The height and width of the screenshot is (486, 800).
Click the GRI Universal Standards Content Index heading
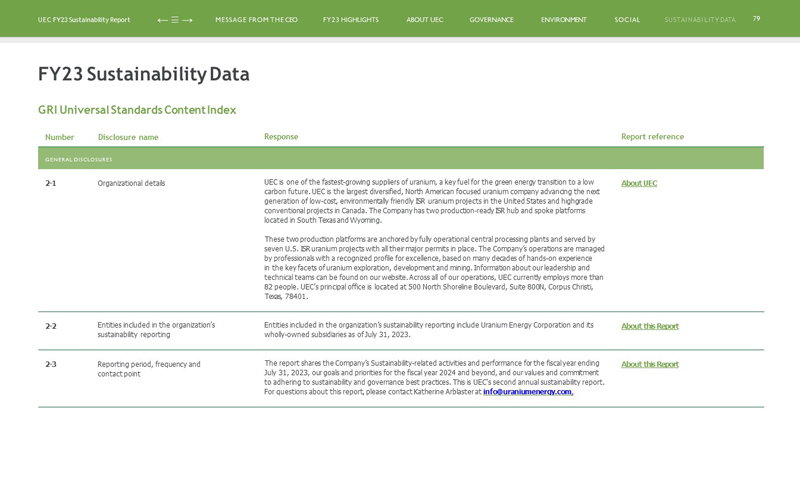(137, 110)
